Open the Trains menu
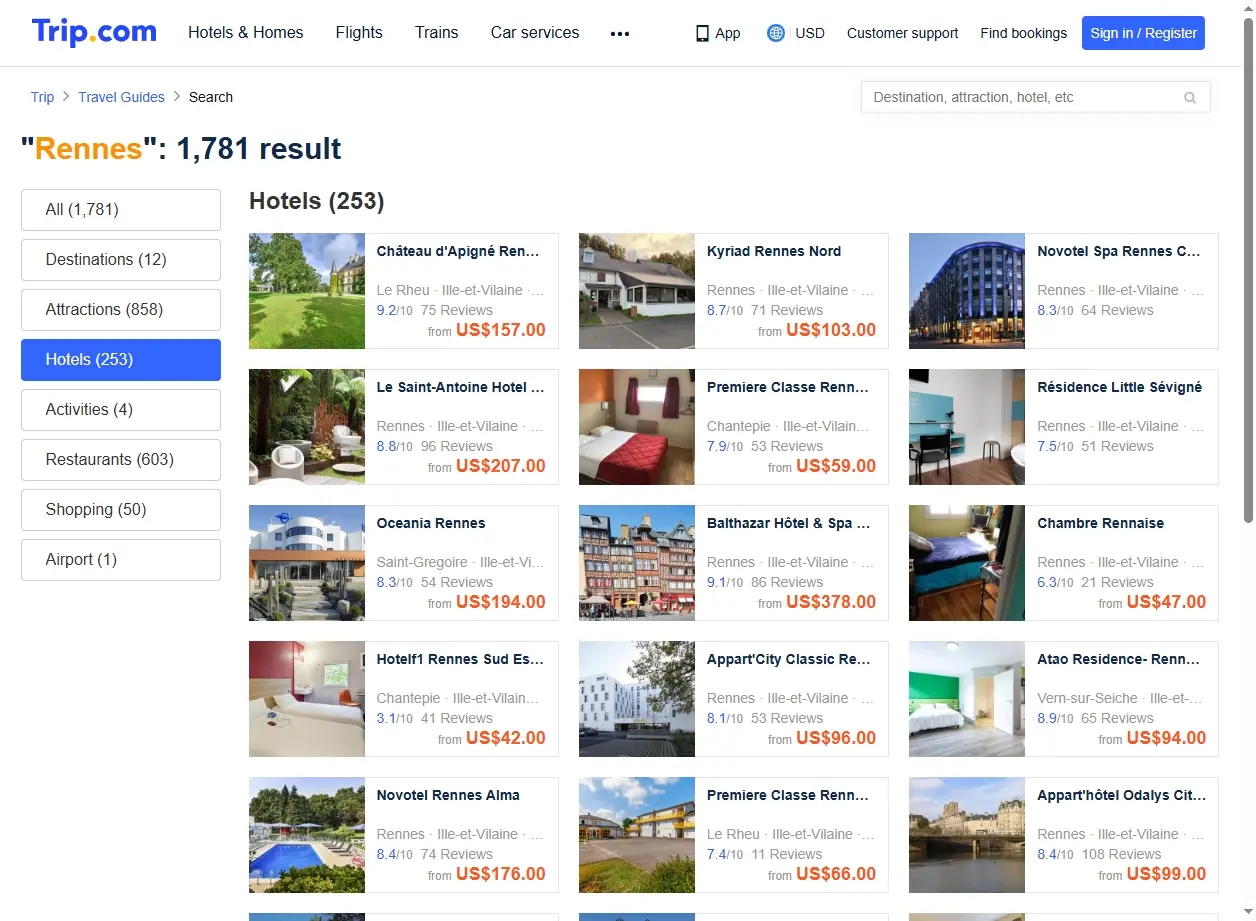Screen dimensions: 1256x921 tap(437, 33)
